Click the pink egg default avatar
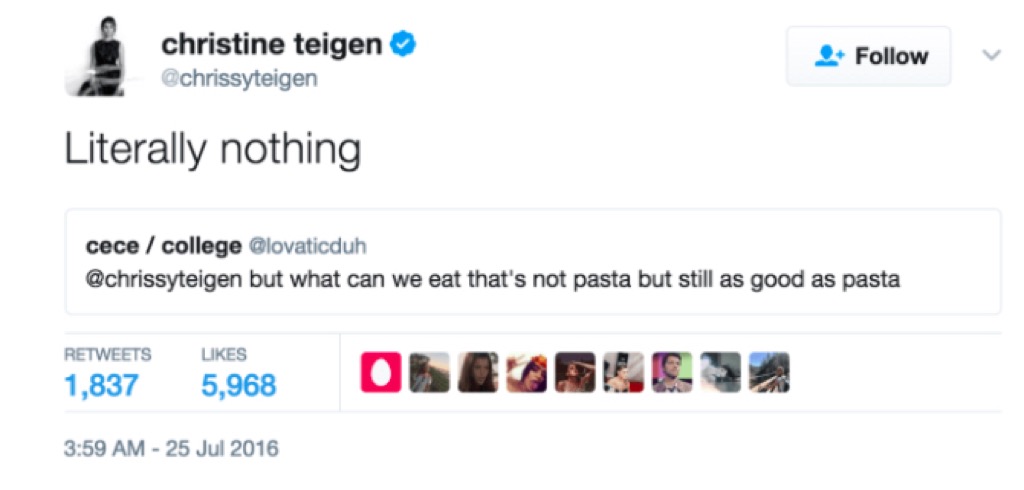The image size is (1024, 490). pyautogui.click(x=380, y=372)
